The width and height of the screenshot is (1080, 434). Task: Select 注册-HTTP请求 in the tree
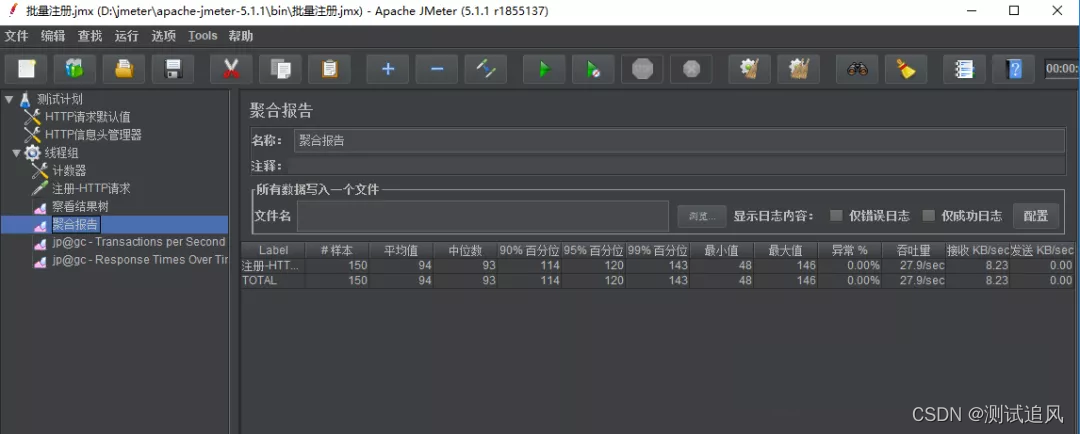click(92, 188)
